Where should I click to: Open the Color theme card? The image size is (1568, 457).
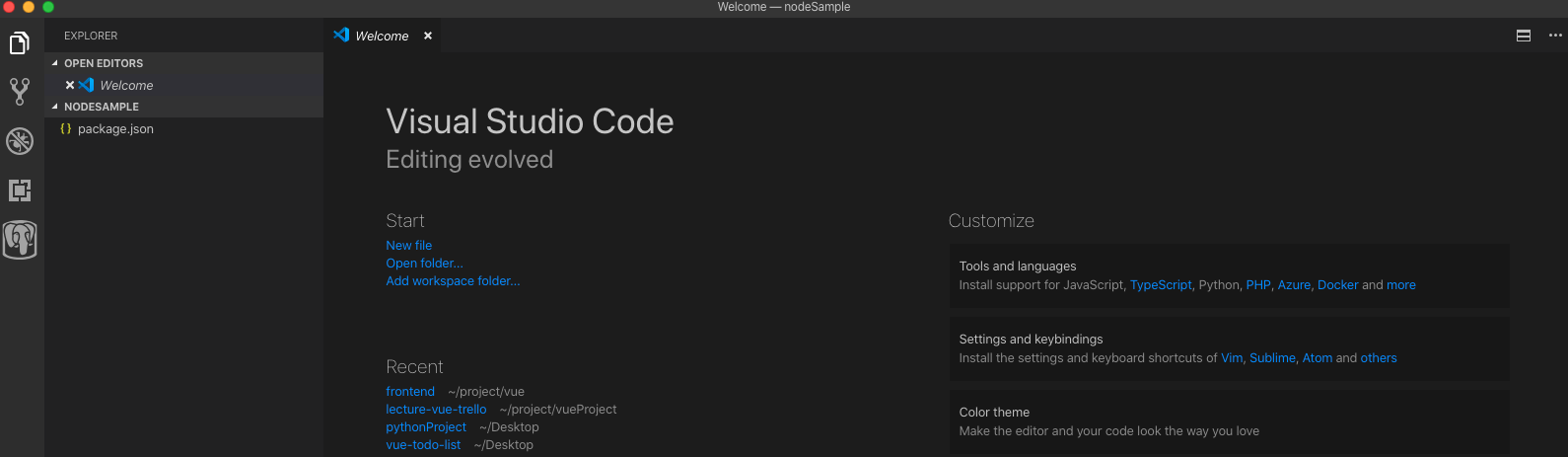pyautogui.click(x=1229, y=422)
